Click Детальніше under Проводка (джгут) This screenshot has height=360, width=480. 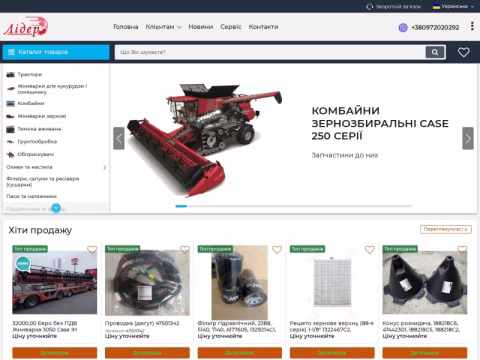point(147,353)
